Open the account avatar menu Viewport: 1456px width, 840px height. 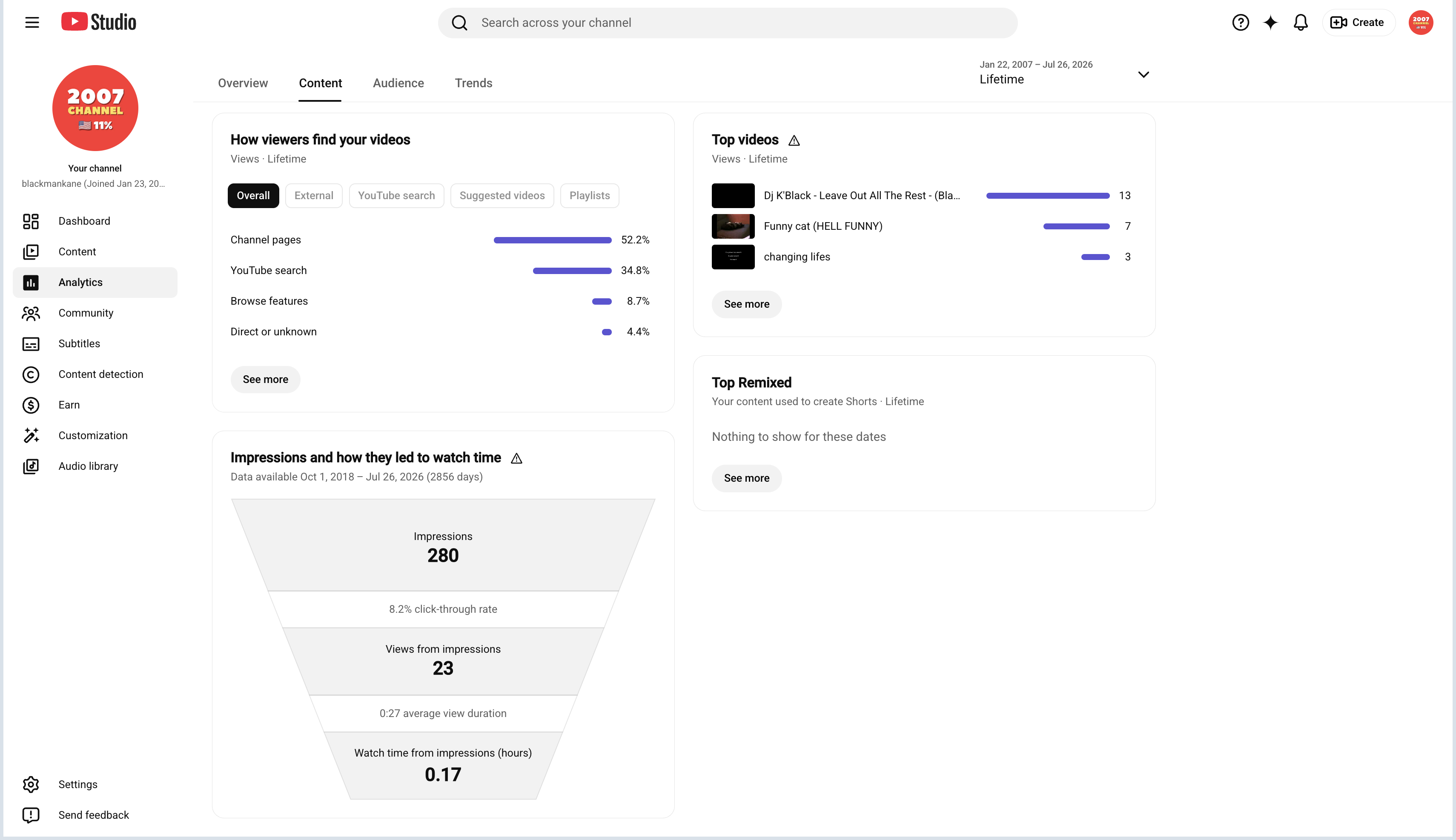click(x=1420, y=23)
